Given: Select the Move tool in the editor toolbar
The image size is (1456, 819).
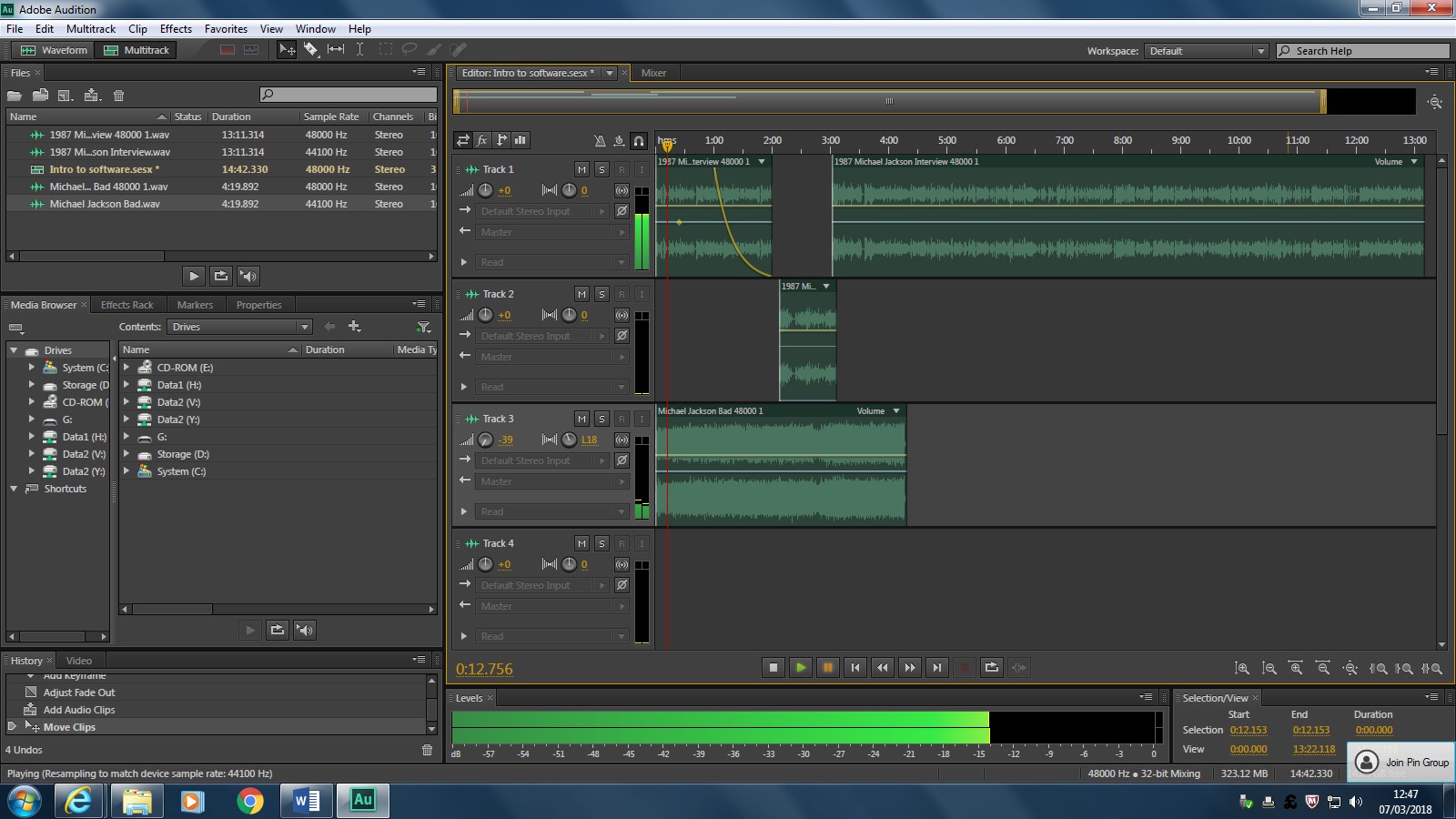Looking at the screenshot, I should [287, 50].
